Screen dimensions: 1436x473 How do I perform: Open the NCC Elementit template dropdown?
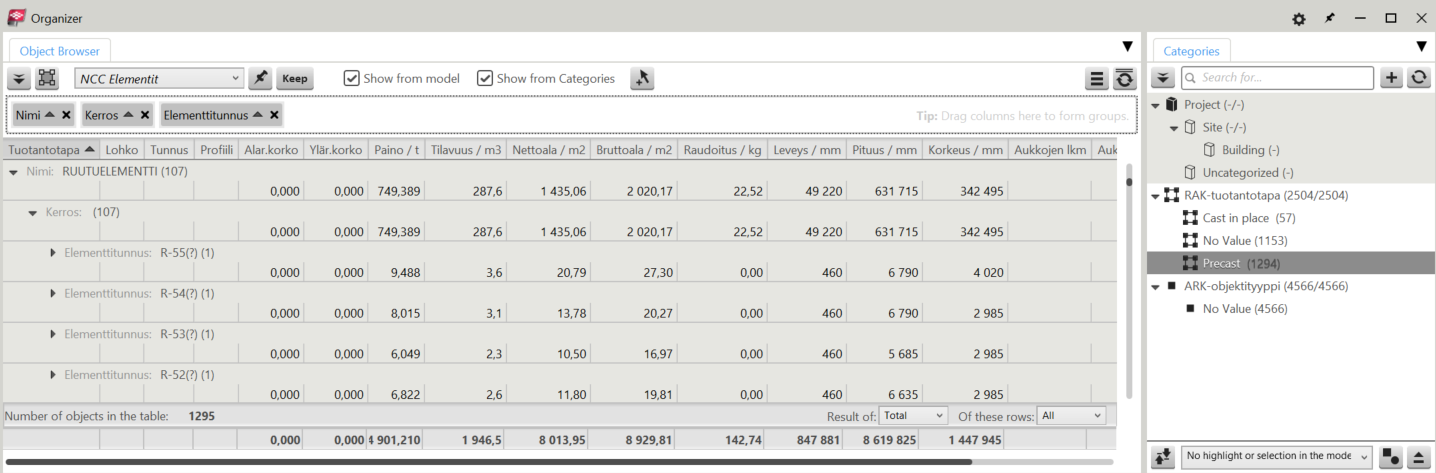(159, 79)
